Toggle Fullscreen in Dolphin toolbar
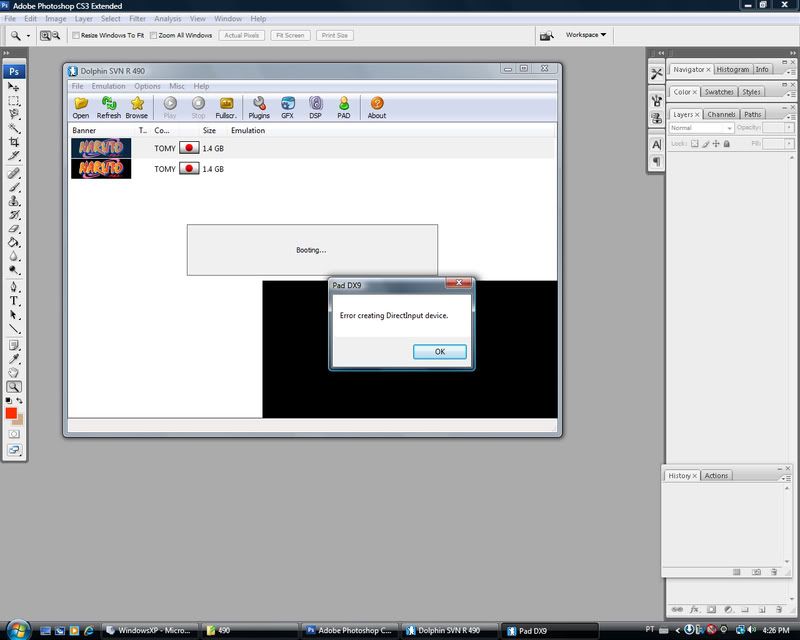Viewport: 800px width, 640px height. pos(226,108)
